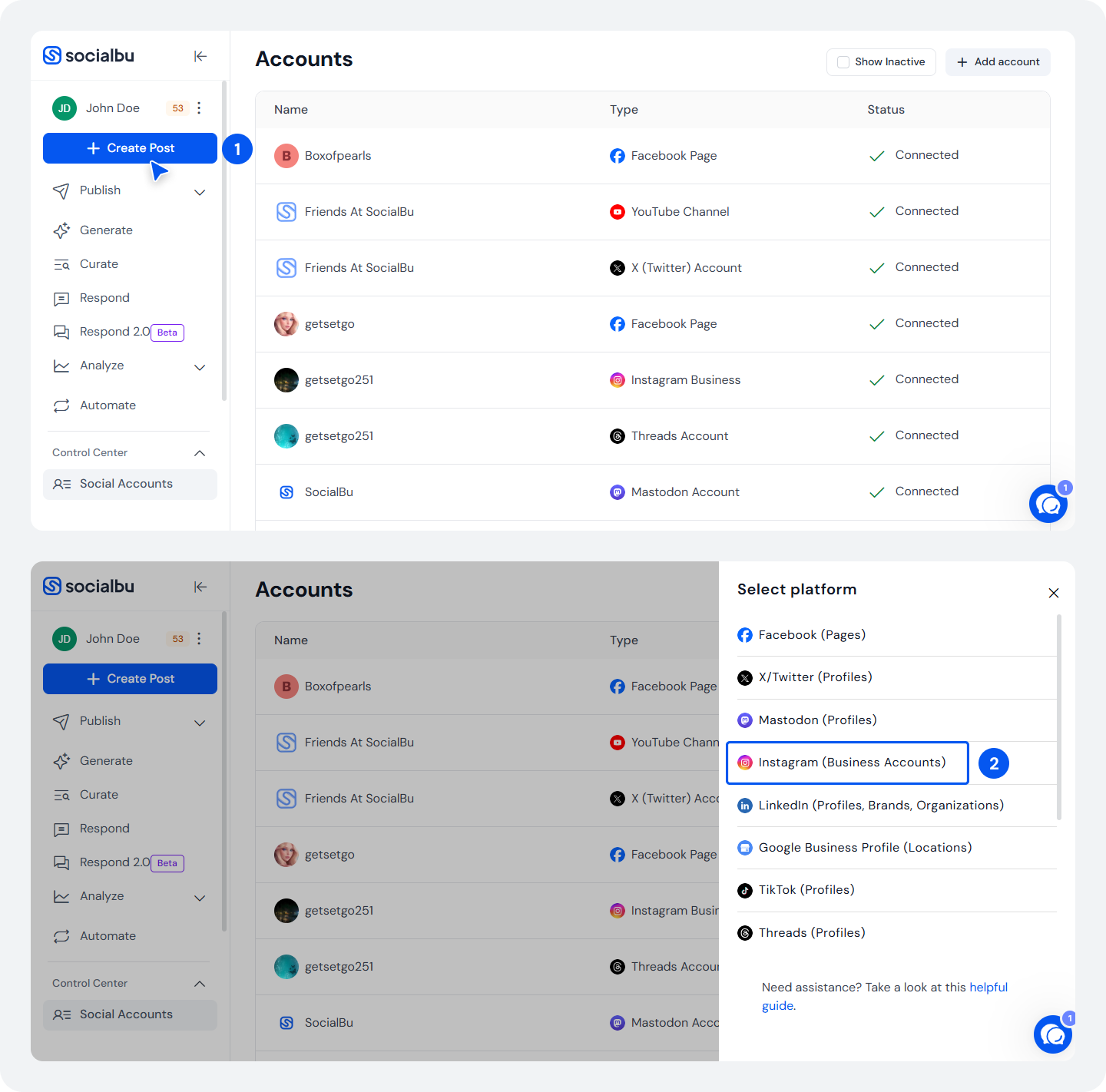Click the Beta badge in the dimmed lower sidebar

167,863
